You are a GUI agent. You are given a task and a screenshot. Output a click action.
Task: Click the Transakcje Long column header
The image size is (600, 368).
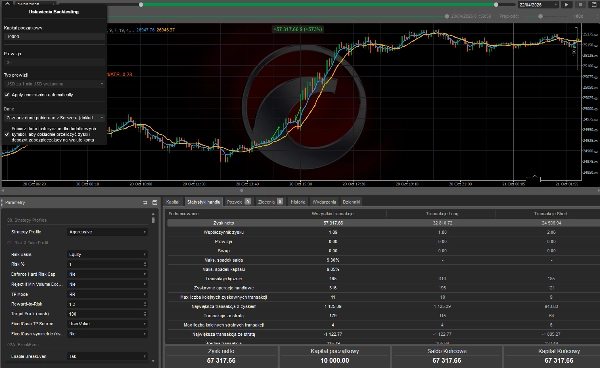(x=442, y=213)
